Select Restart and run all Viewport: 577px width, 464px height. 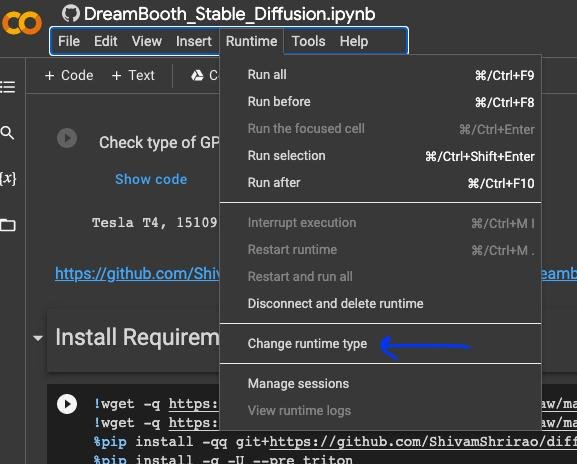pyautogui.click(x=380, y=277)
